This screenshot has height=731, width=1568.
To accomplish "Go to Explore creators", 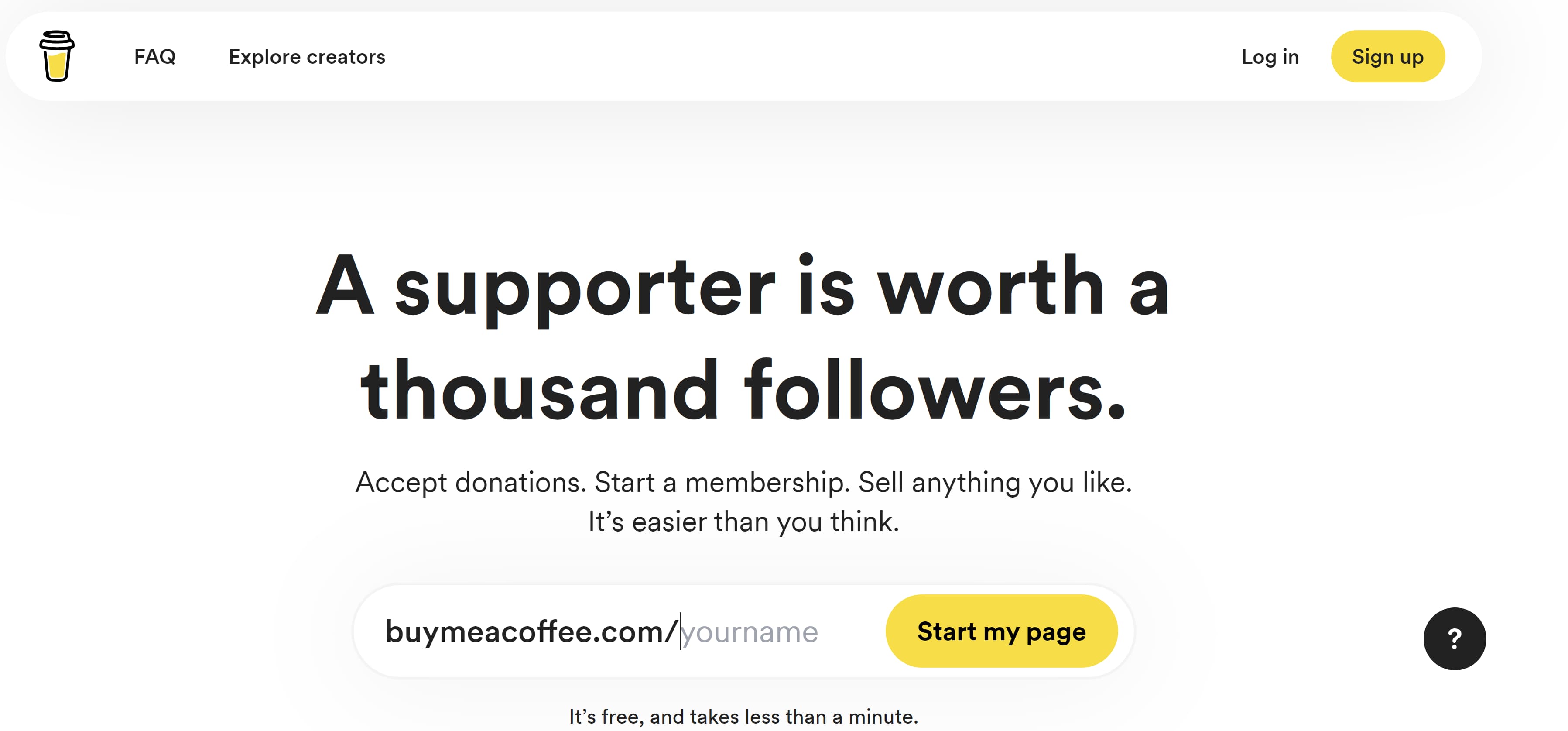I will [x=307, y=57].
